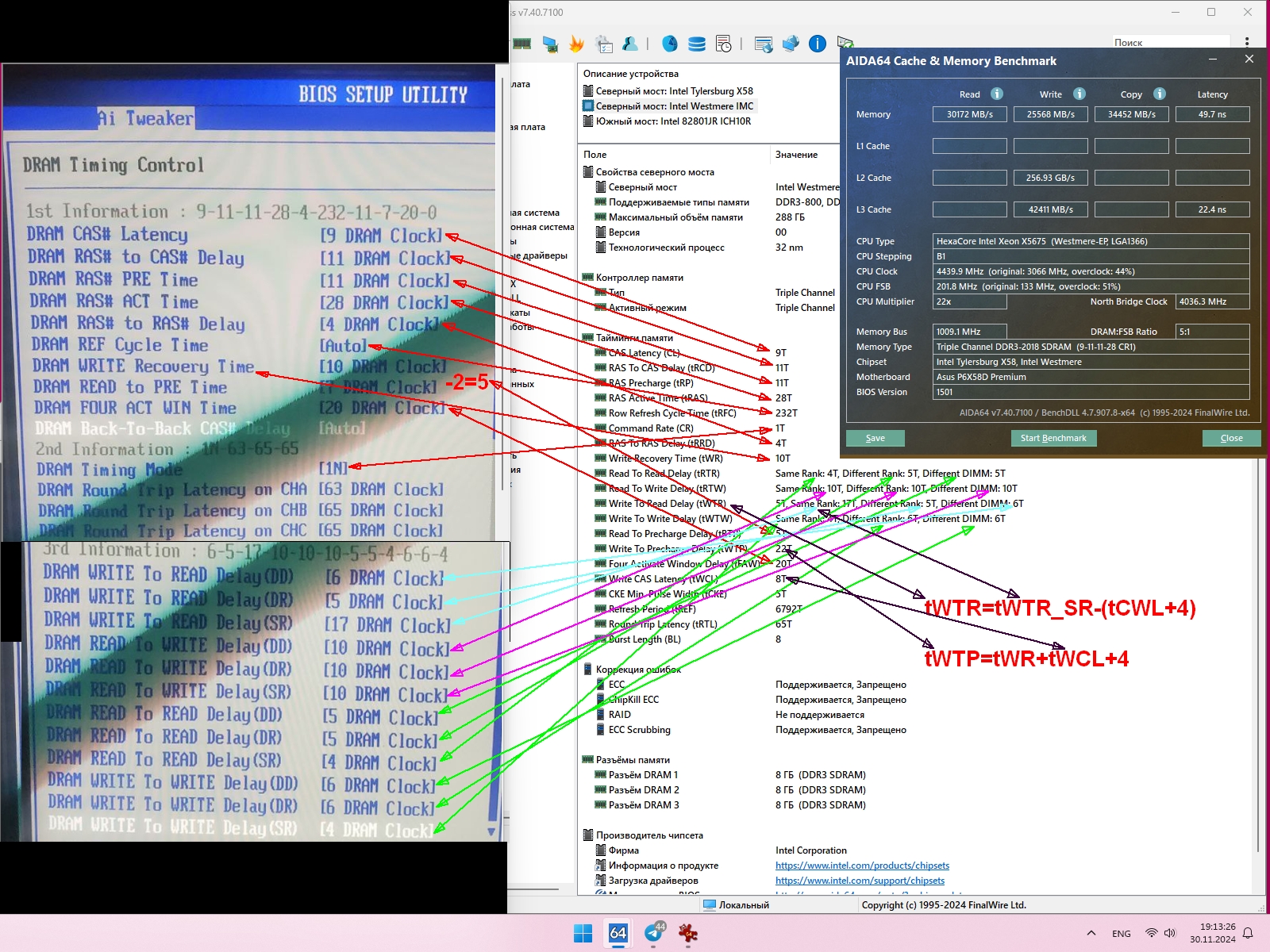
Task: Select device Северный мост: Intel Westmere IMC
Action: click(669, 106)
